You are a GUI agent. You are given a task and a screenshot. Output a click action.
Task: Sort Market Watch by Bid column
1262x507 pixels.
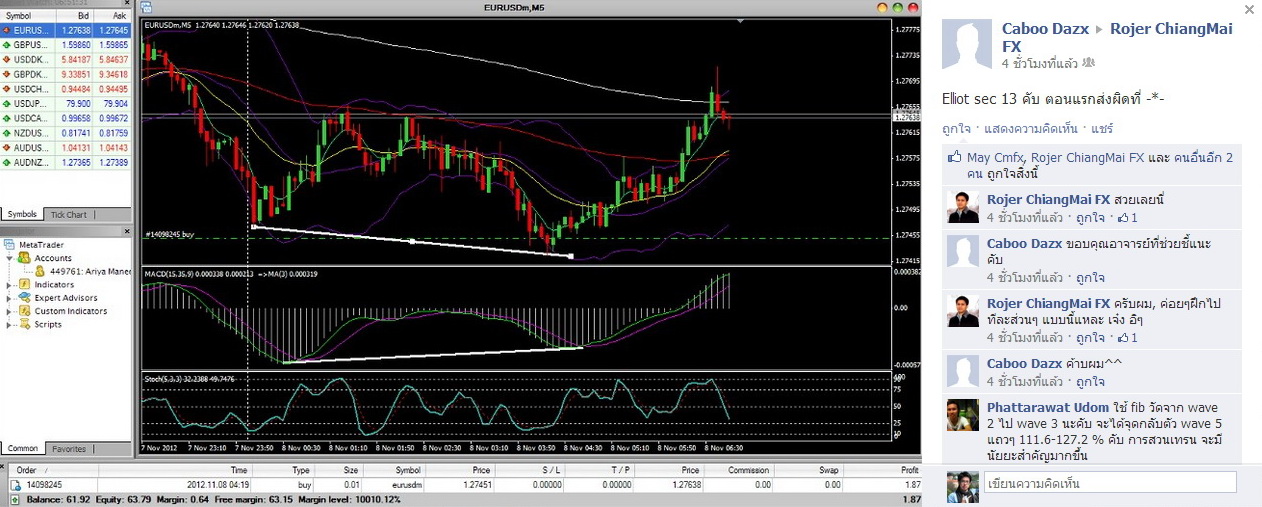click(73, 16)
